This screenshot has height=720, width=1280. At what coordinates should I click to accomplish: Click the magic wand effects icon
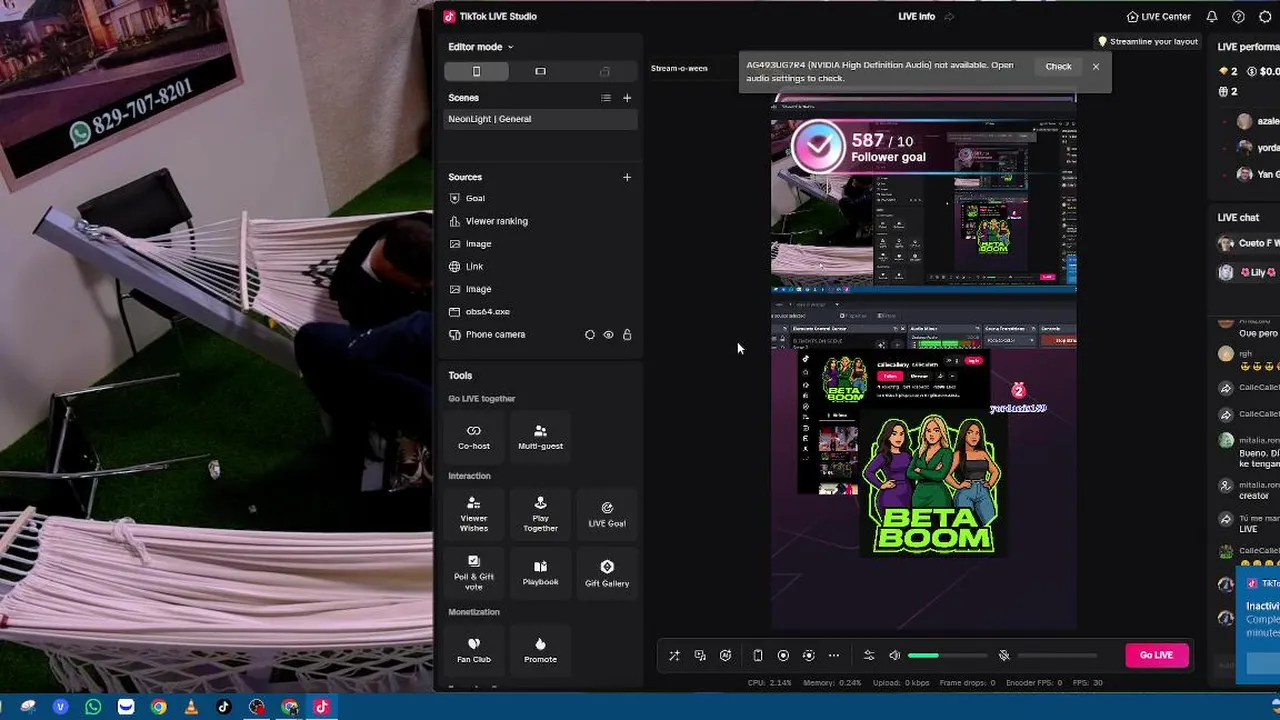pyautogui.click(x=674, y=656)
